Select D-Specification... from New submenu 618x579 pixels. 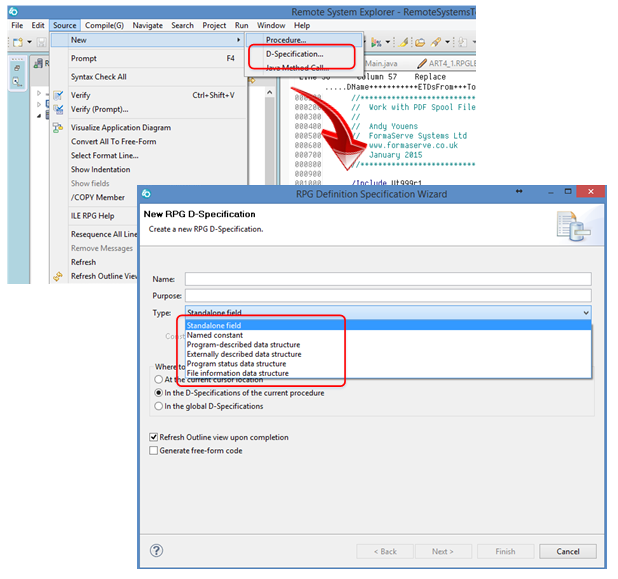tap(294, 53)
